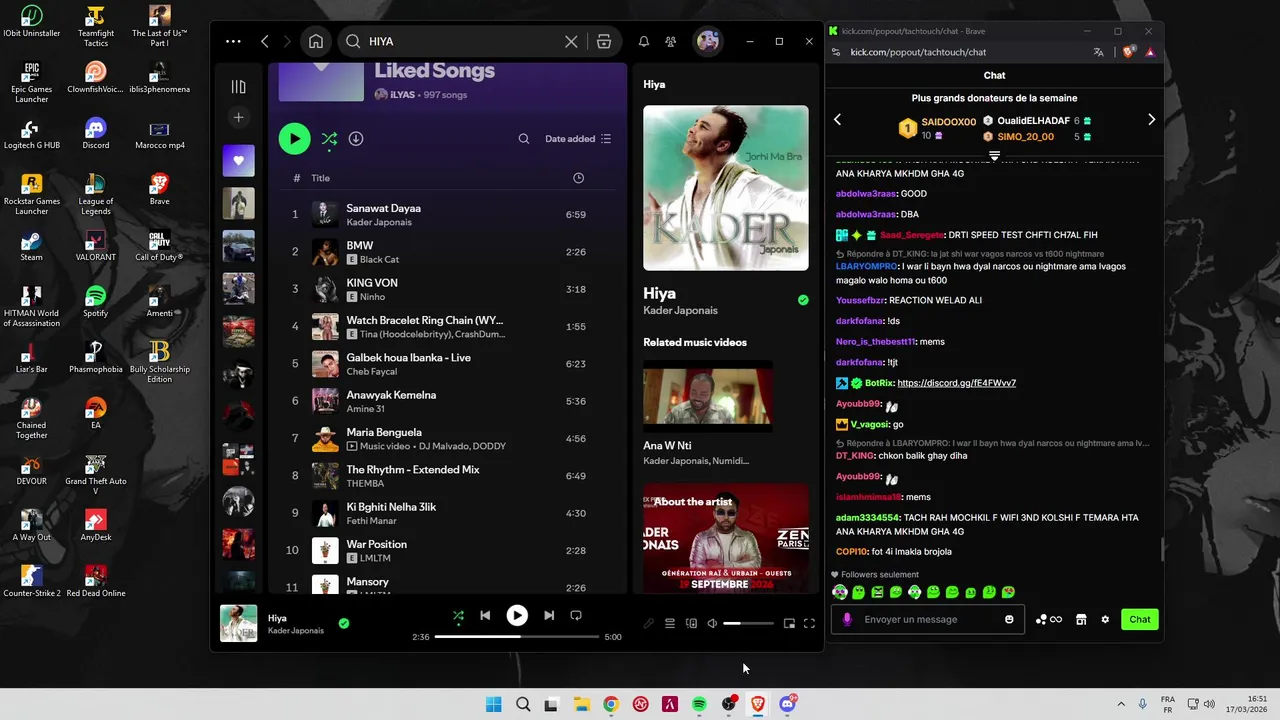Skip to the next track

tap(549, 616)
